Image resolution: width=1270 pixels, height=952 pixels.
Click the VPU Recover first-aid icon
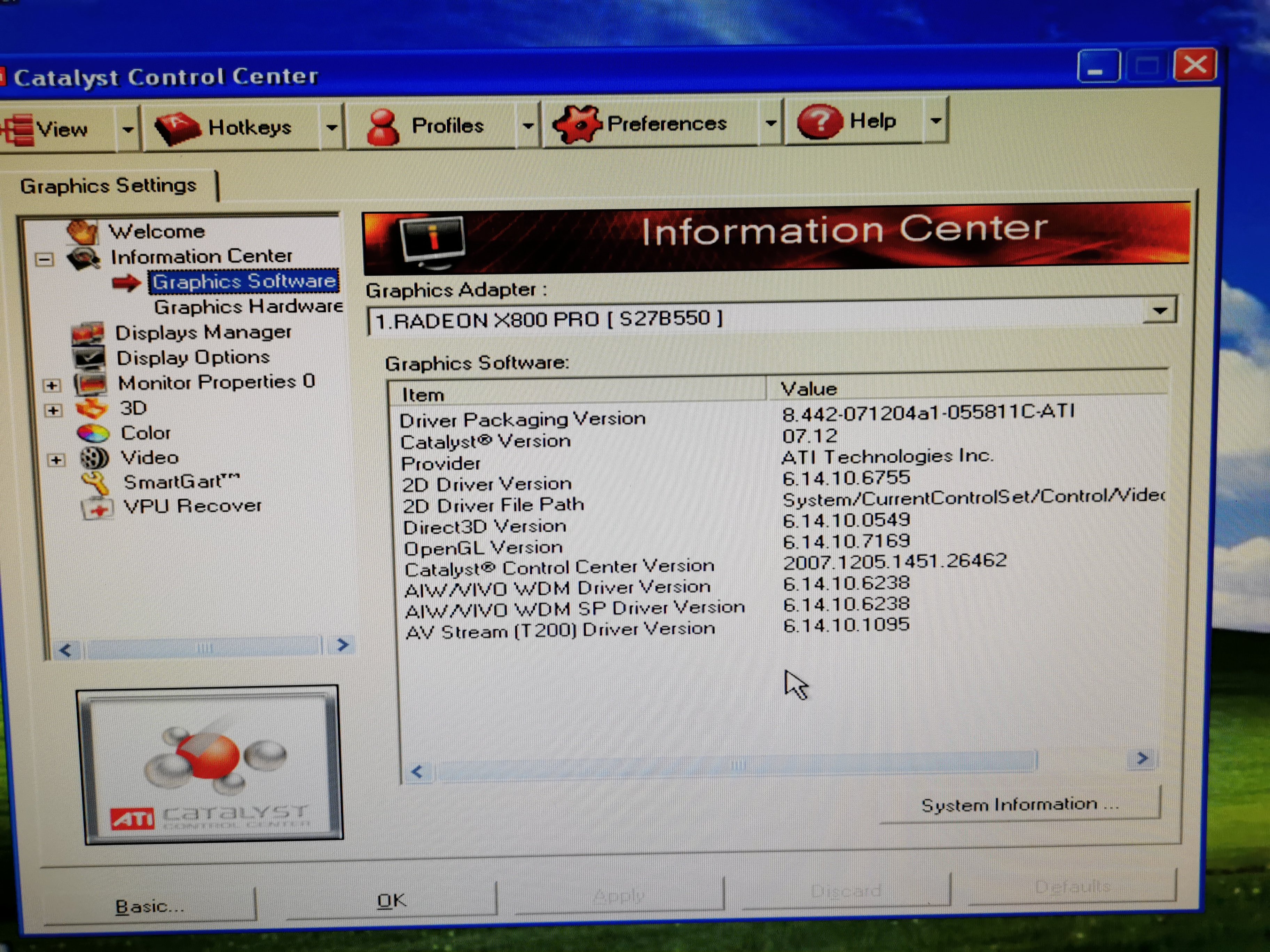[97, 508]
